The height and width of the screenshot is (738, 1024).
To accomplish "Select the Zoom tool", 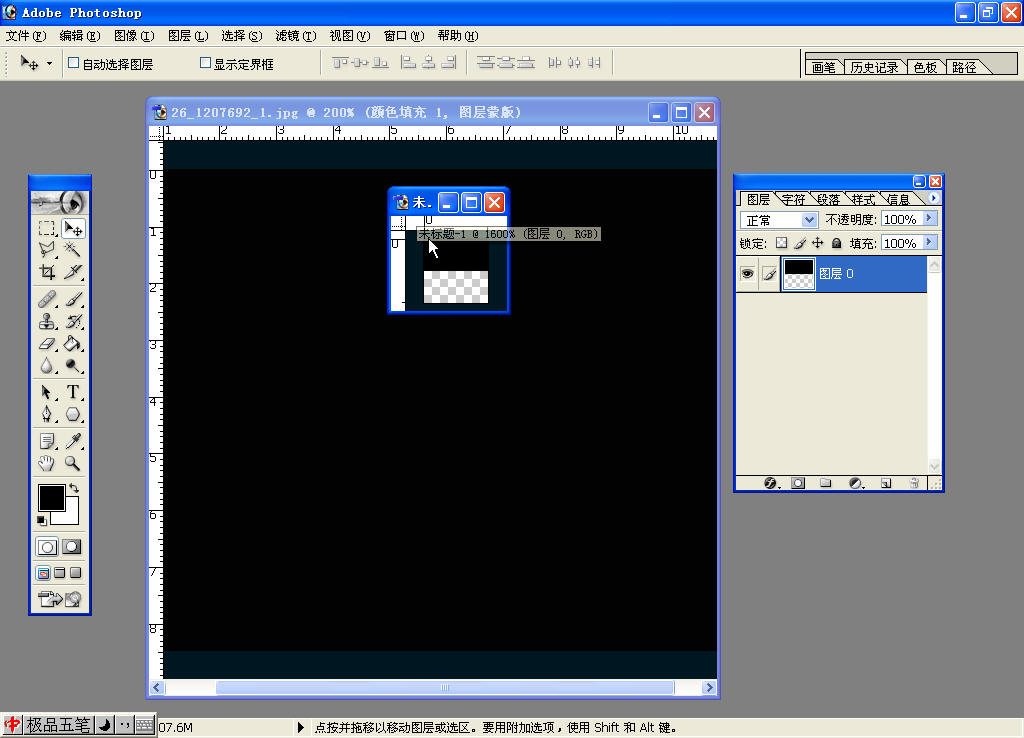I will [72, 464].
